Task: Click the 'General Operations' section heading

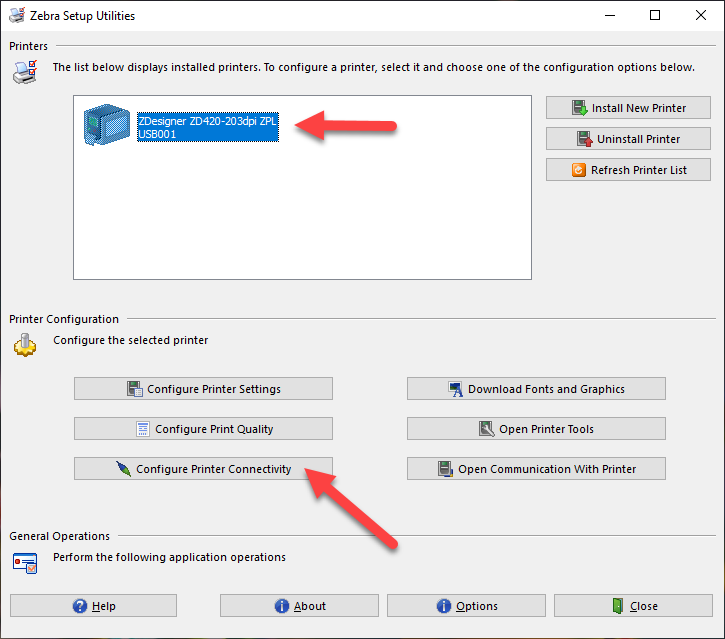Action: pos(60,536)
